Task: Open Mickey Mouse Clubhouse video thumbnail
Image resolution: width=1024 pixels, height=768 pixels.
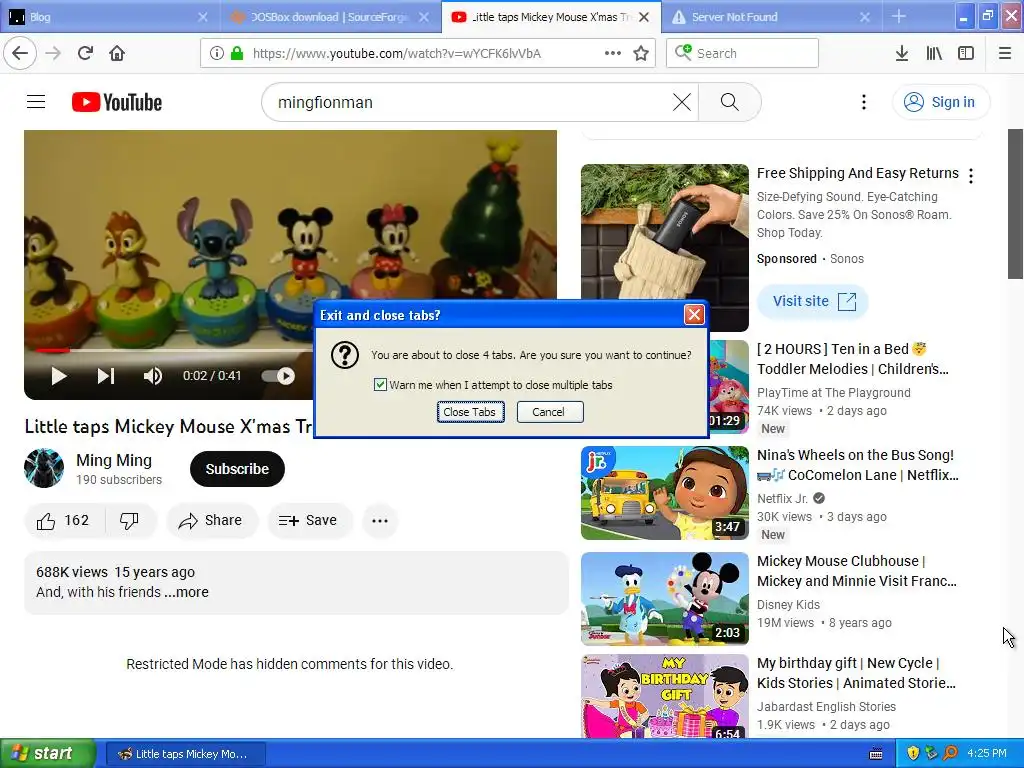Action: coord(665,599)
